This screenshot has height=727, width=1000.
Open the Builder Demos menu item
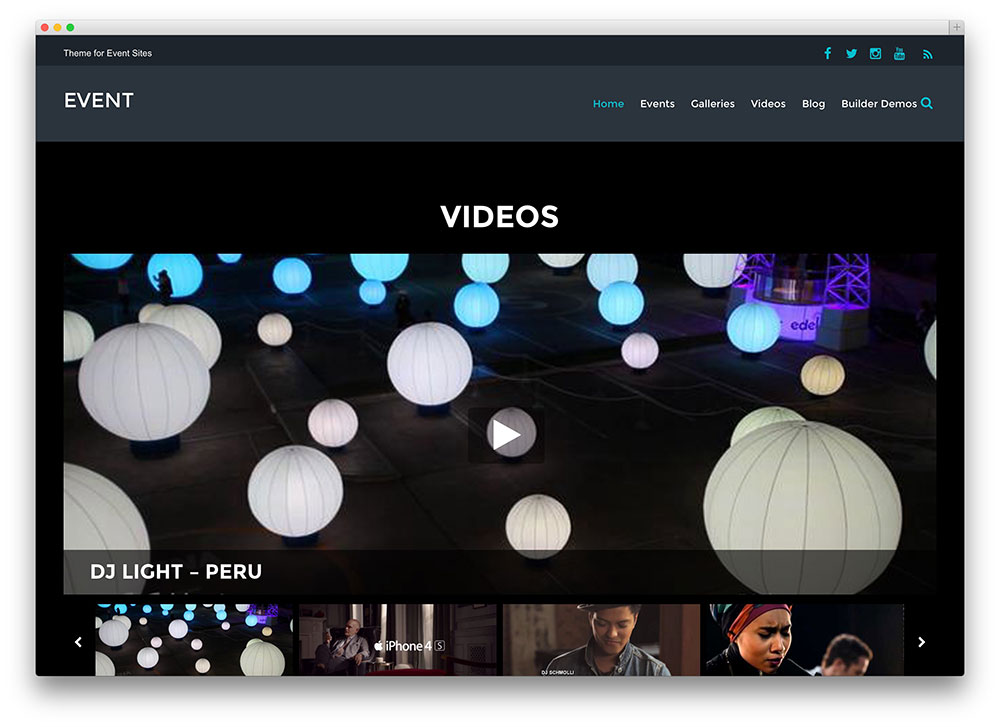click(879, 103)
